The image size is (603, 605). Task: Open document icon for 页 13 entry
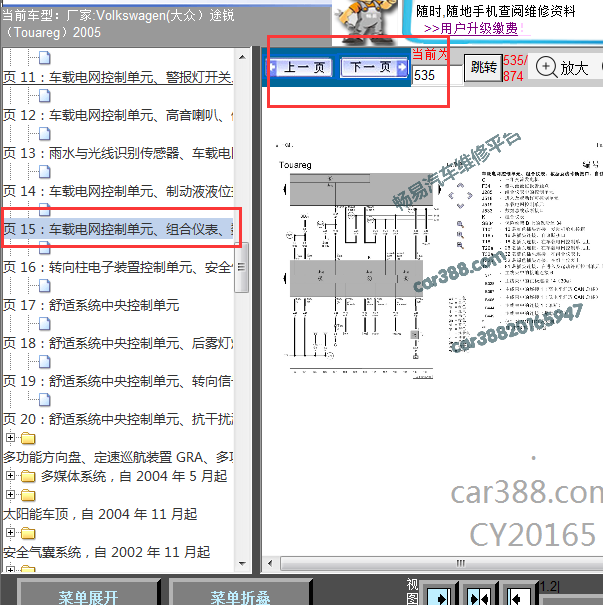tap(45, 134)
